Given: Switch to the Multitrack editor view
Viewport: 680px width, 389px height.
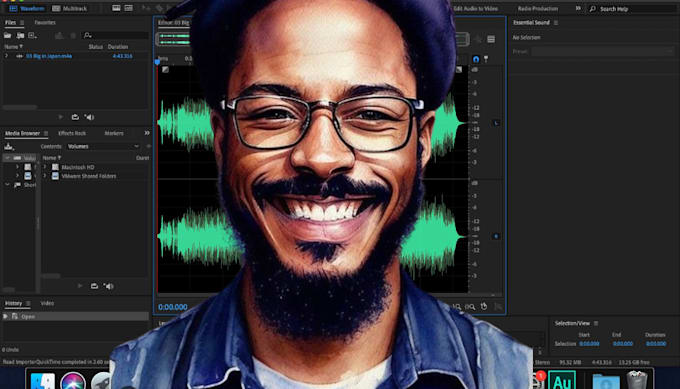Looking at the screenshot, I should [69, 8].
